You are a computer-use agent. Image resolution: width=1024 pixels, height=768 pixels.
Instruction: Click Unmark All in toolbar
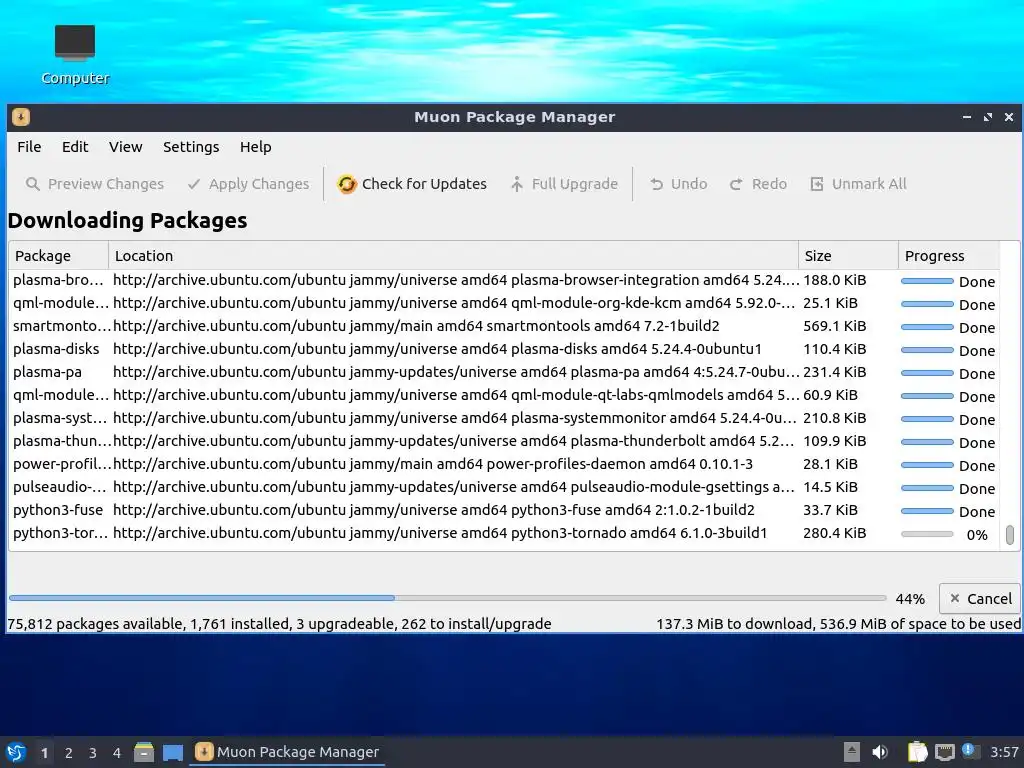pyautogui.click(x=858, y=184)
